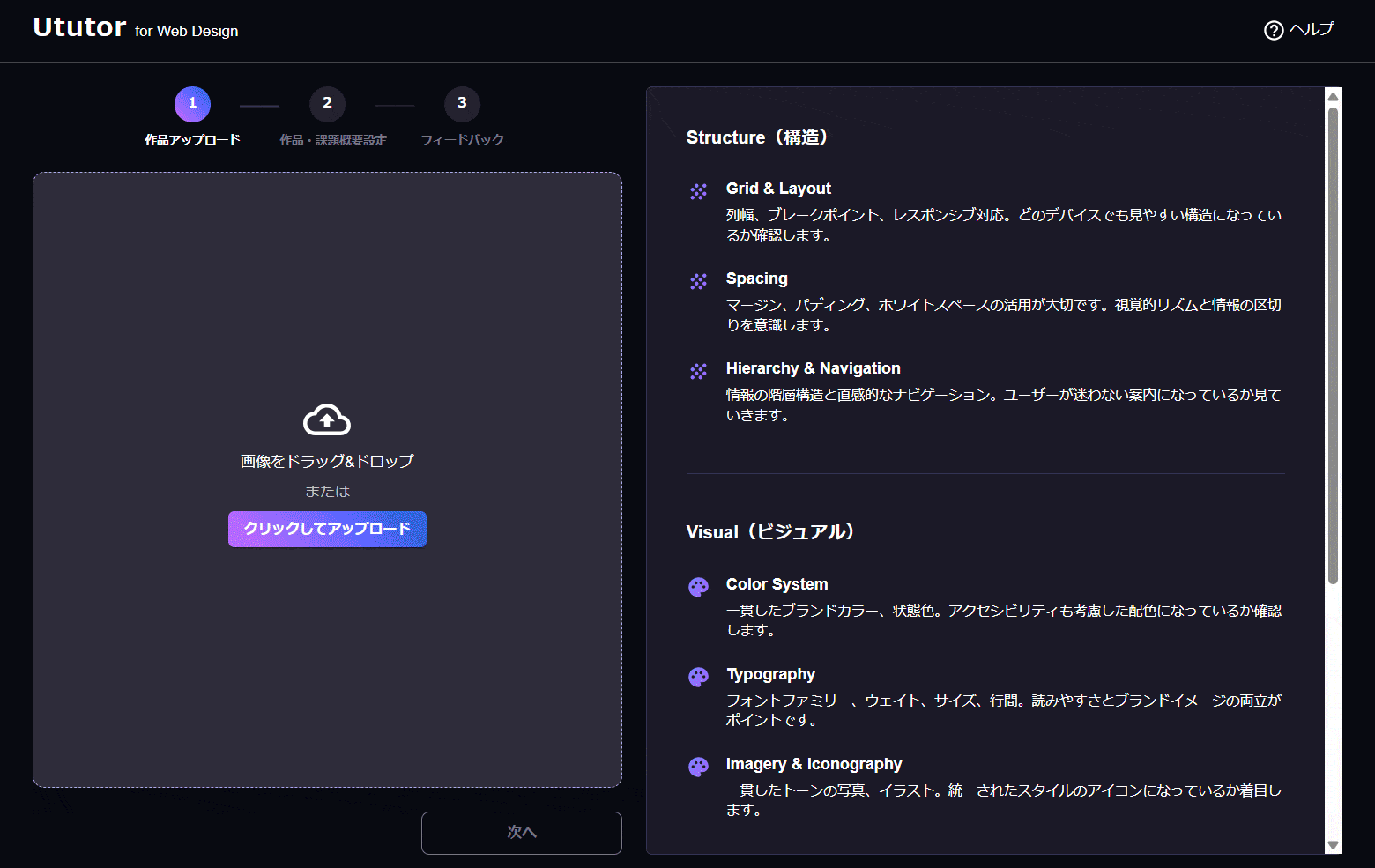Image resolution: width=1375 pixels, height=868 pixels.
Task: Click the Ututor logo
Action: [x=79, y=26]
